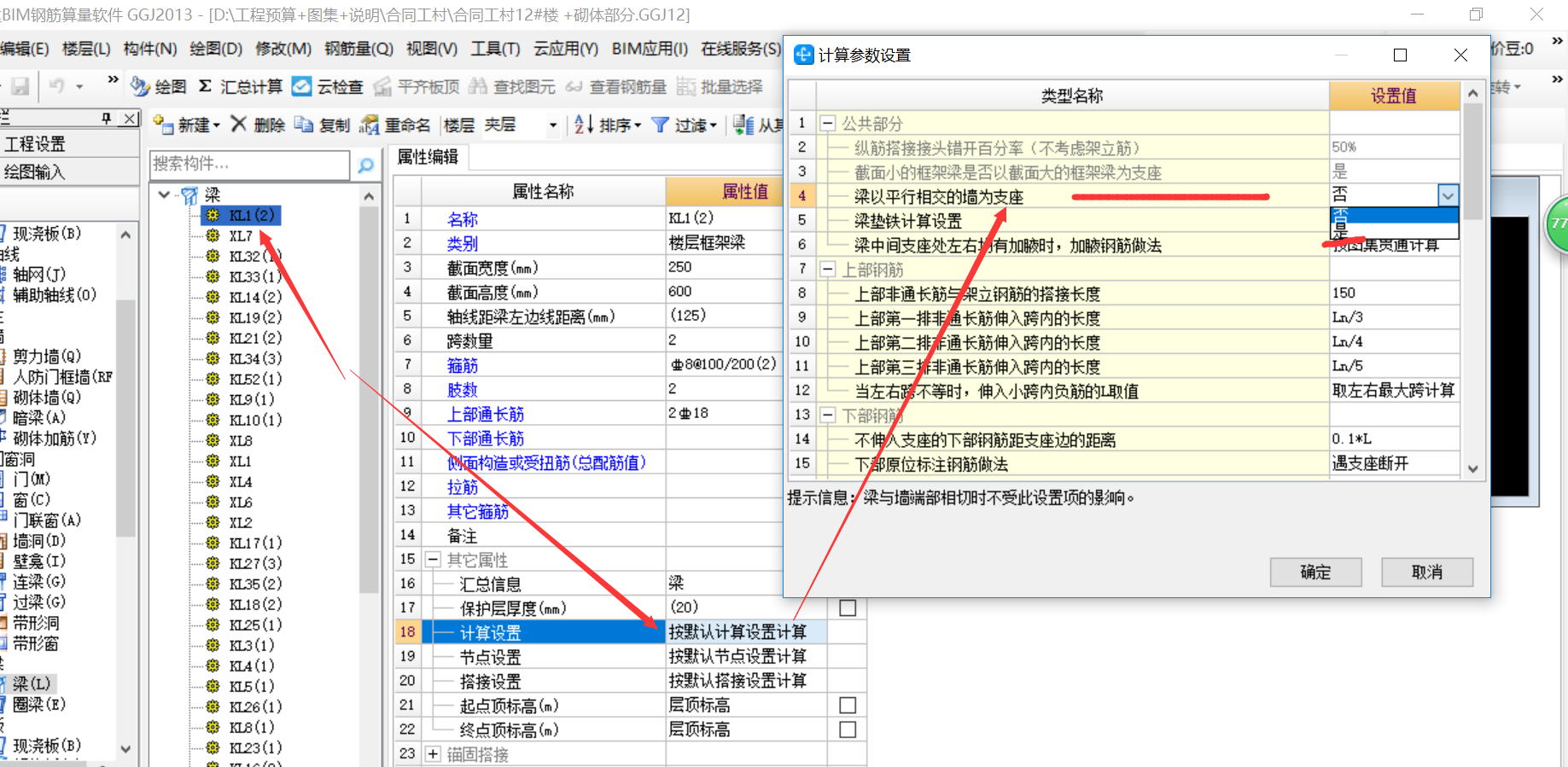The height and width of the screenshot is (767, 1568).
Task: Select 剪力墙(Q) in the sidebar
Action: click(47, 357)
